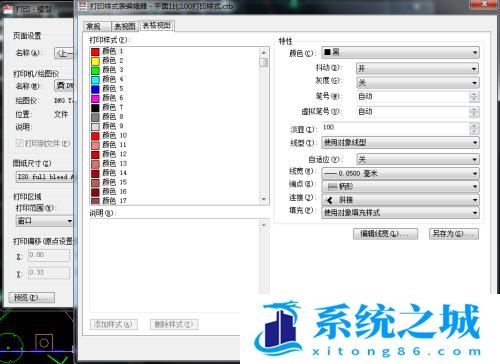The width and height of the screenshot is (500, 364).
Task: Open the 端点 line end style dropdown
Action: pos(400,186)
